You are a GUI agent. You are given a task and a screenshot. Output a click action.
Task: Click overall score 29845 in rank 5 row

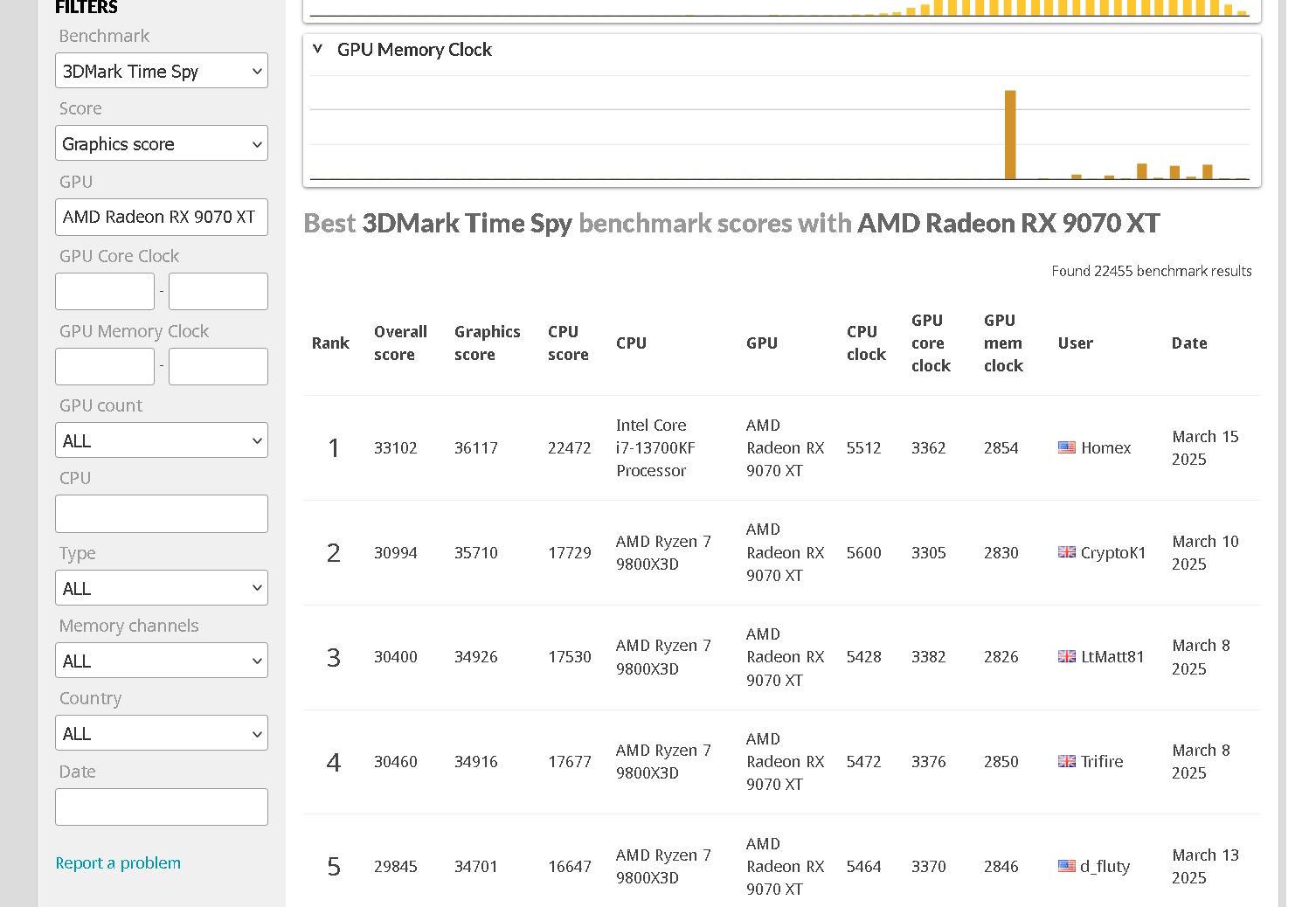click(396, 866)
